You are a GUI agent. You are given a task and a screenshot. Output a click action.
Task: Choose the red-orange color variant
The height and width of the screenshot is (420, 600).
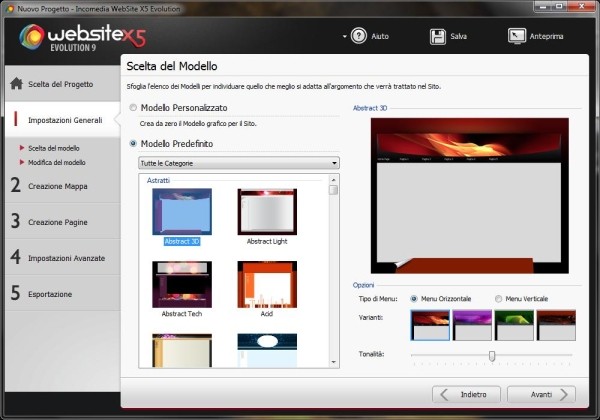[430, 325]
